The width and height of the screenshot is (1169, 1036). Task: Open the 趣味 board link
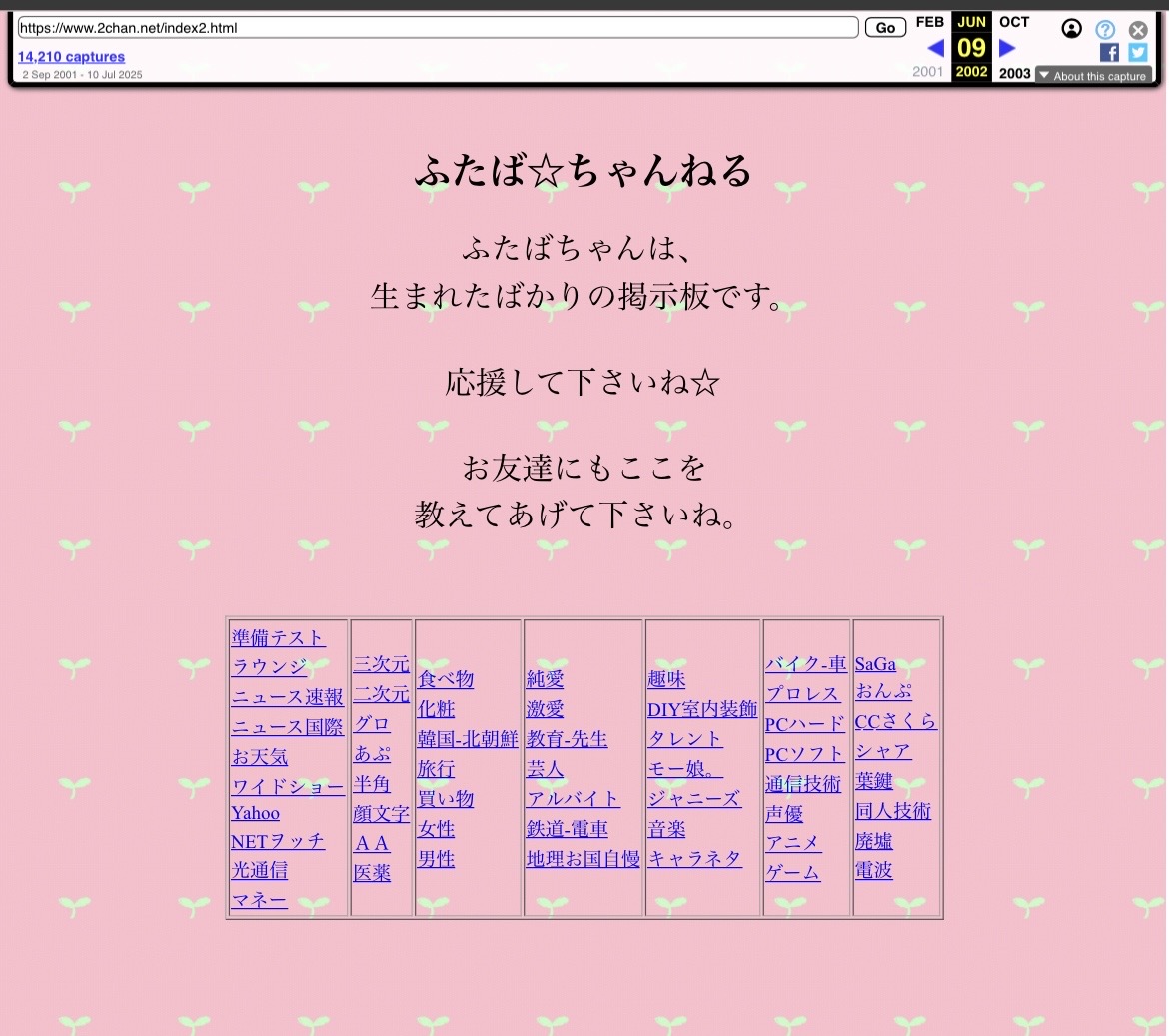click(666, 679)
